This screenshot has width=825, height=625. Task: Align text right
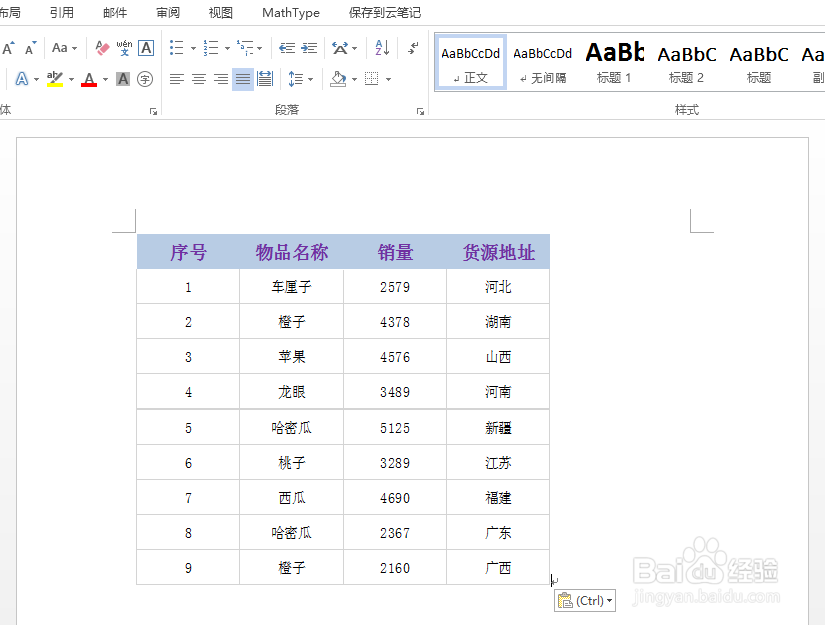[221, 79]
